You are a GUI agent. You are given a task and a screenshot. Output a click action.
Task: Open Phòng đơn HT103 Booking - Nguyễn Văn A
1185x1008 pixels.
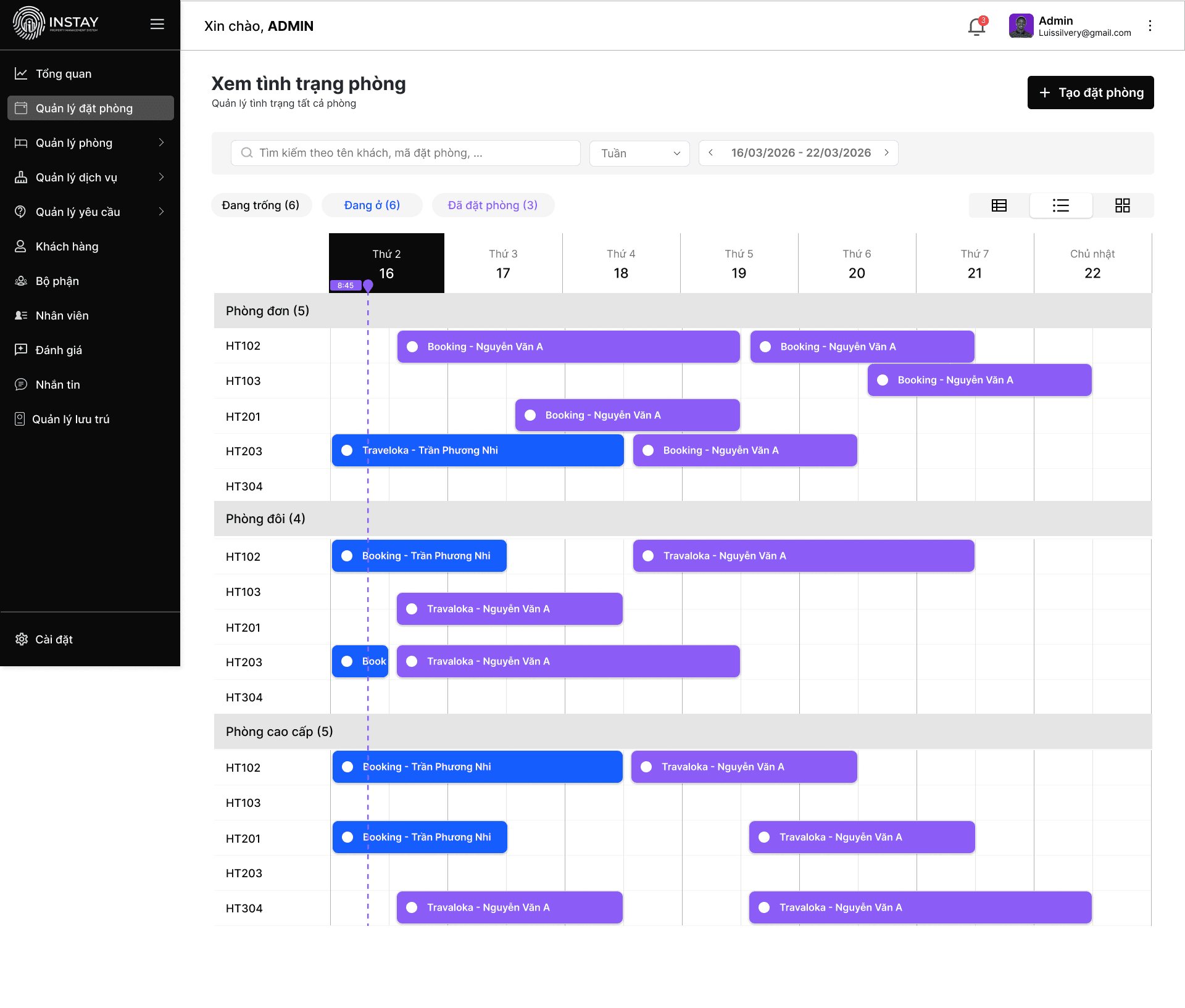click(x=979, y=380)
